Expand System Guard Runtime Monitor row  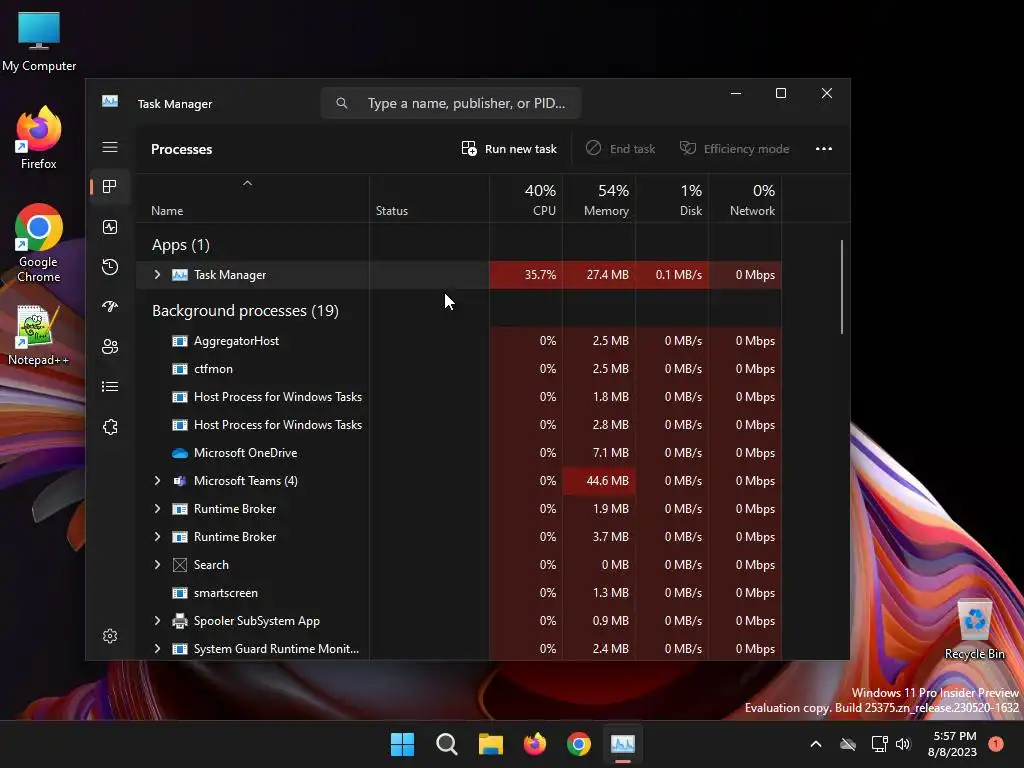(157, 649)
